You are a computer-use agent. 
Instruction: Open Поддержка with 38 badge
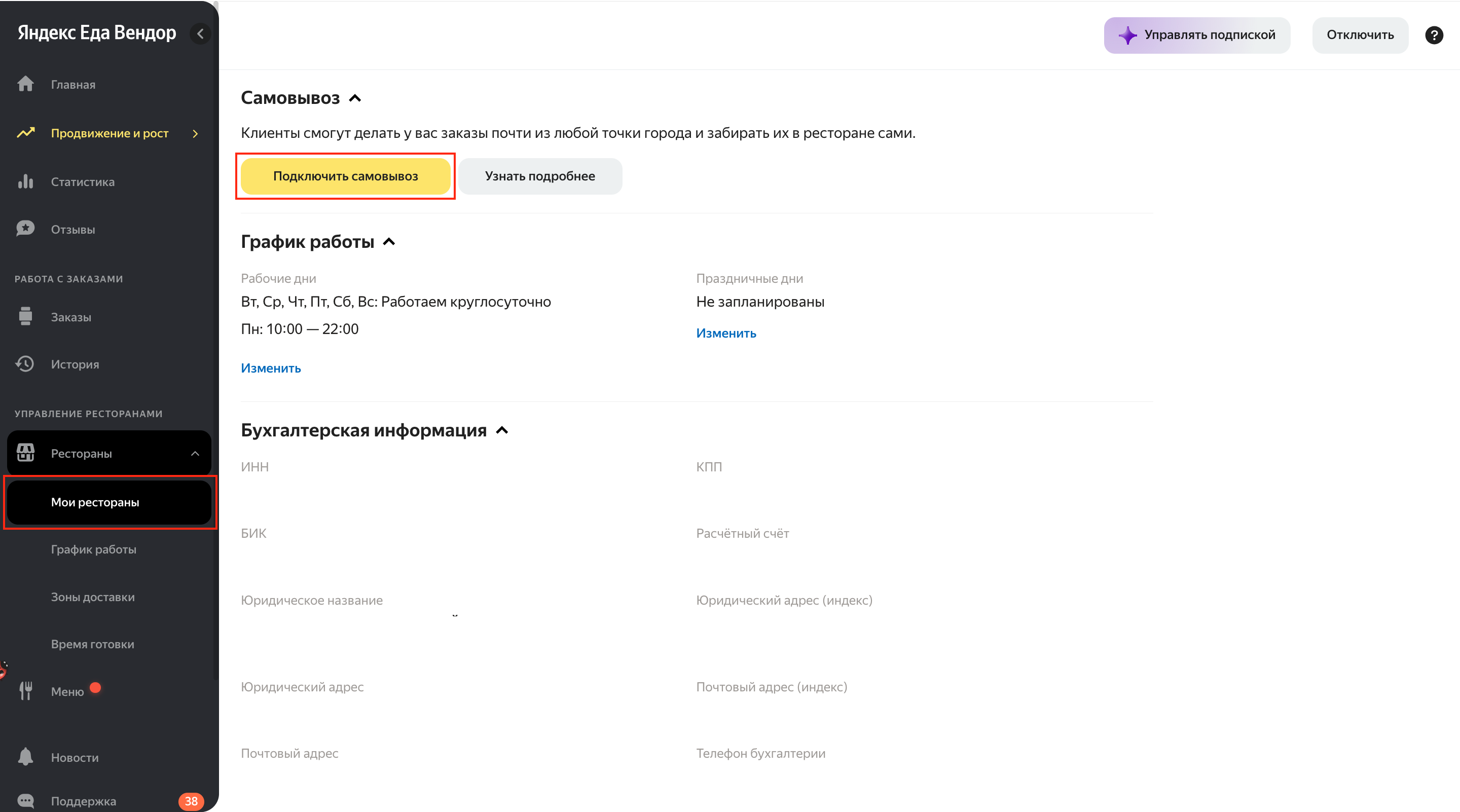83,800
